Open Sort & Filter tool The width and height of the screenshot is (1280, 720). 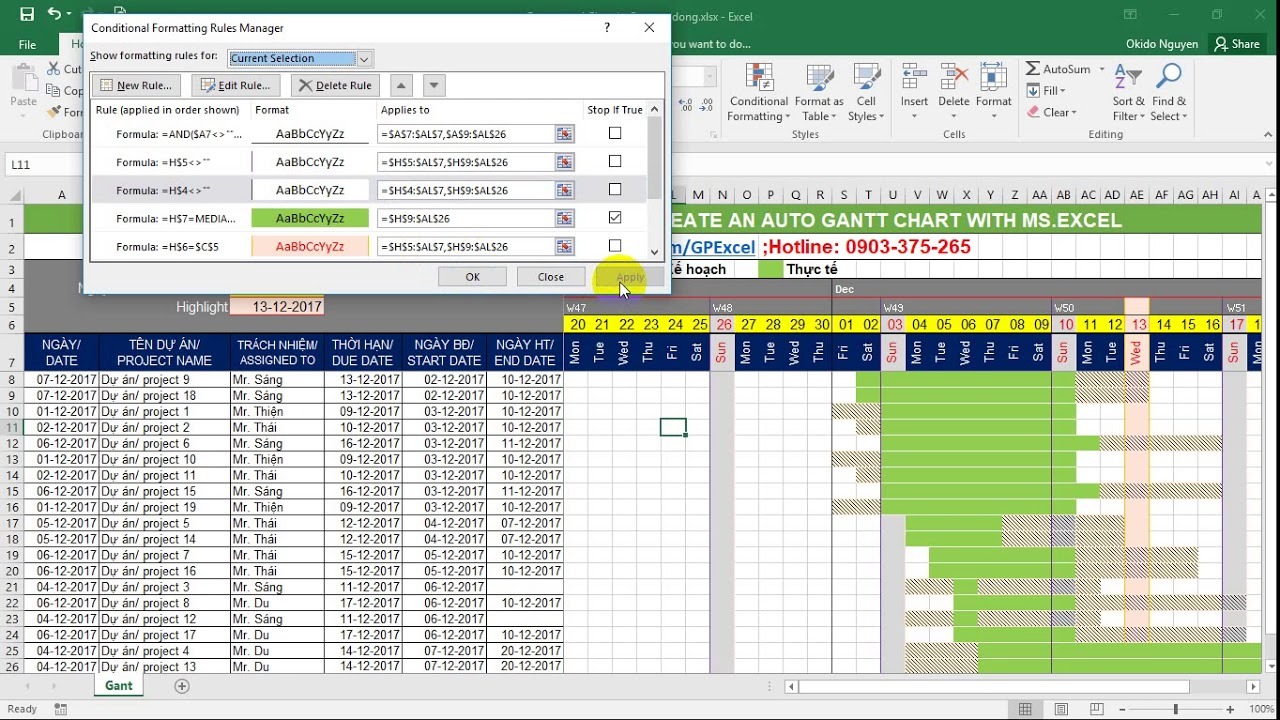(1128, 93)
